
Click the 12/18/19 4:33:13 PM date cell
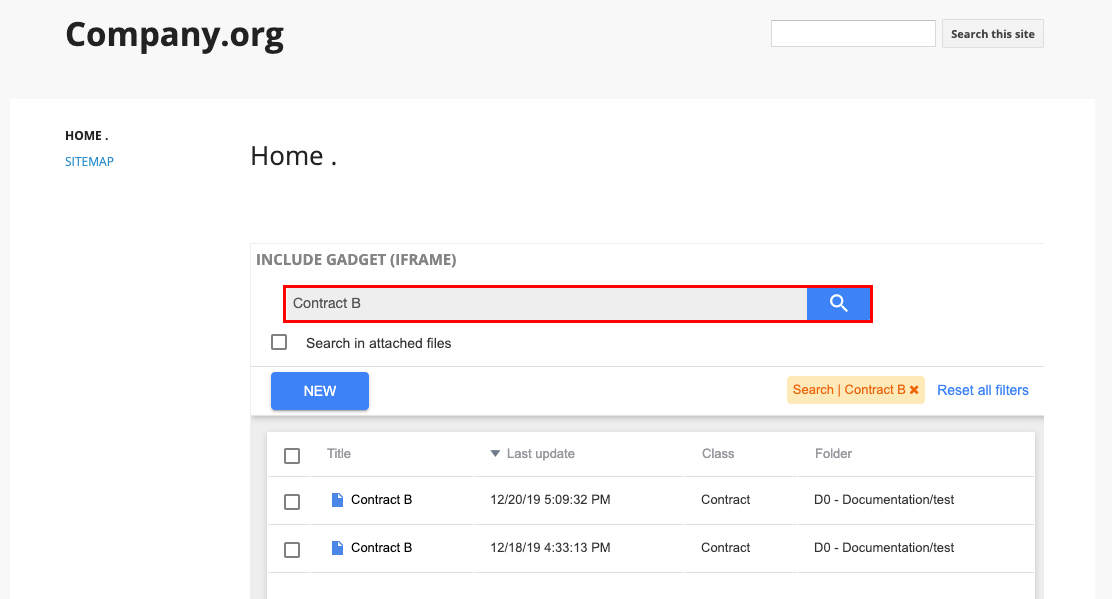[550, 548]
